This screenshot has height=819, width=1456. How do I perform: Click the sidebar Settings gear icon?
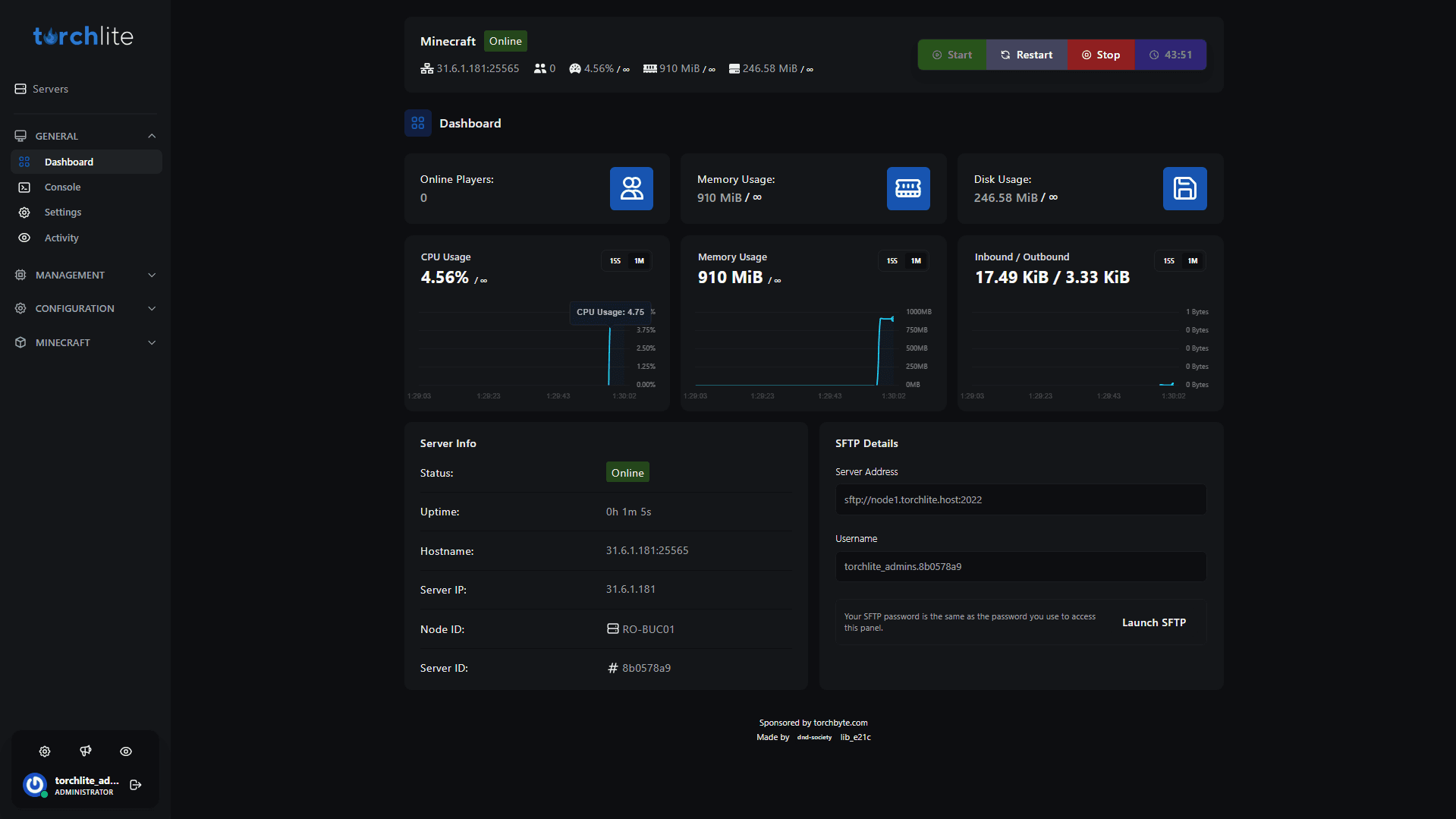click(x=24, y=213)
